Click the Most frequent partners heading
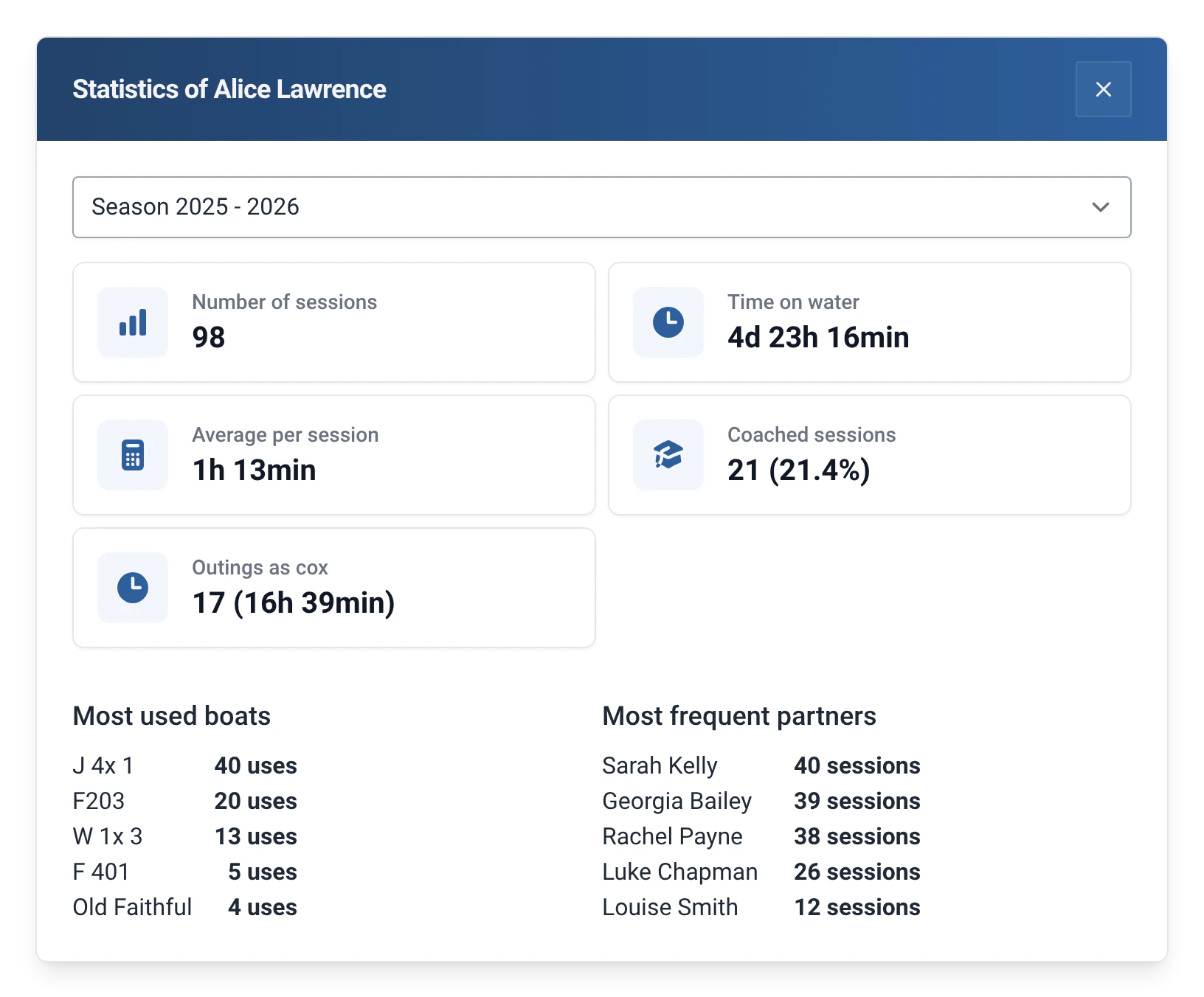The width and height of the screenshot is (1204, 997). click(739, 716)
